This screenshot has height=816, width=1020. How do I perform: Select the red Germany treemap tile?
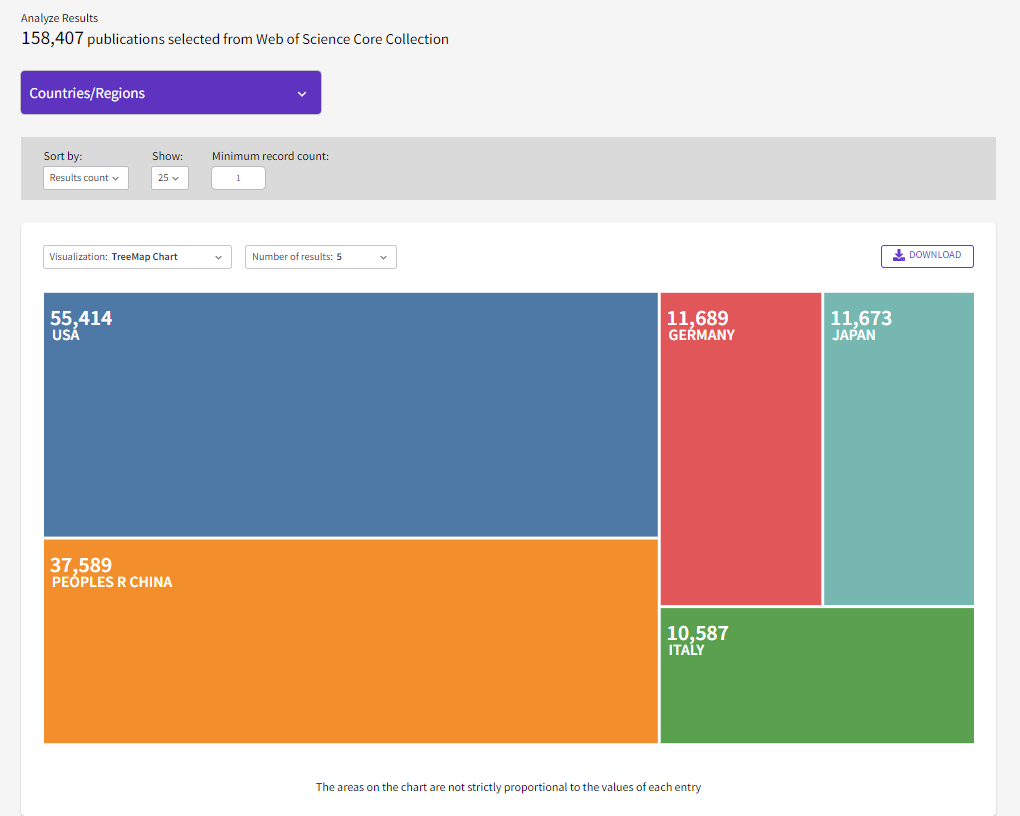pos(740,470)
